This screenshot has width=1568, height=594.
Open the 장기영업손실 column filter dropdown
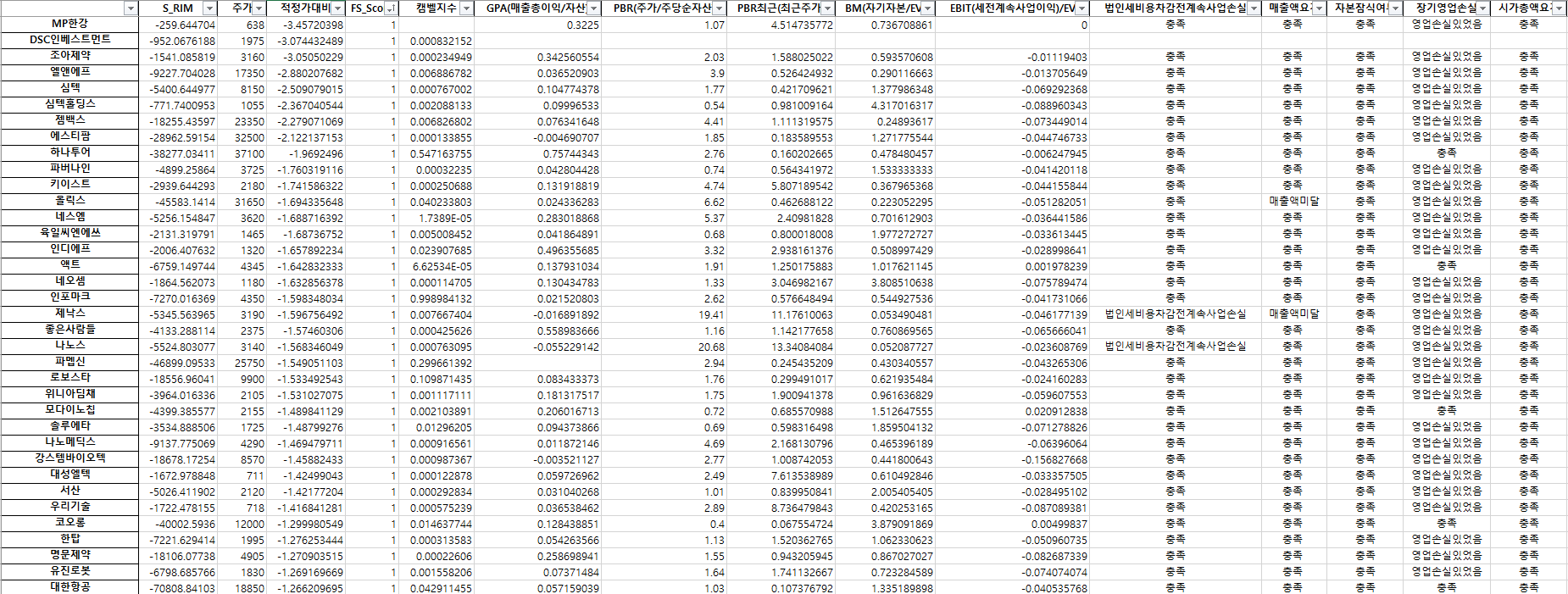pos(1482,8)
